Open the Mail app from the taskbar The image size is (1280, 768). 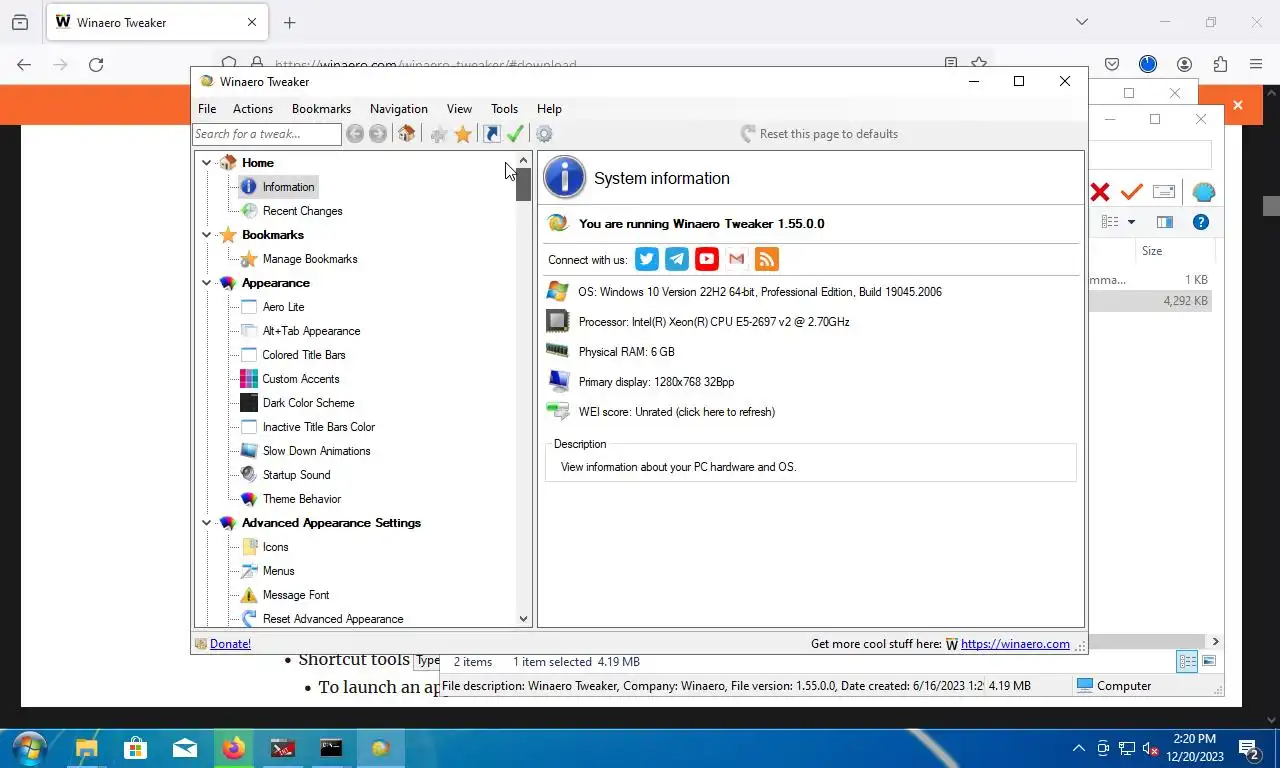pos(185,748)
